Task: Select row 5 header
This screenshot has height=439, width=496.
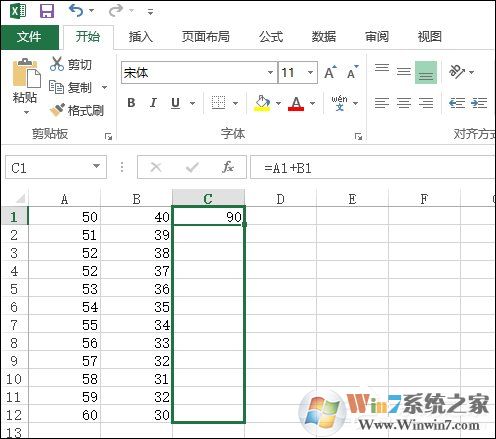Action: coord(14,289)
